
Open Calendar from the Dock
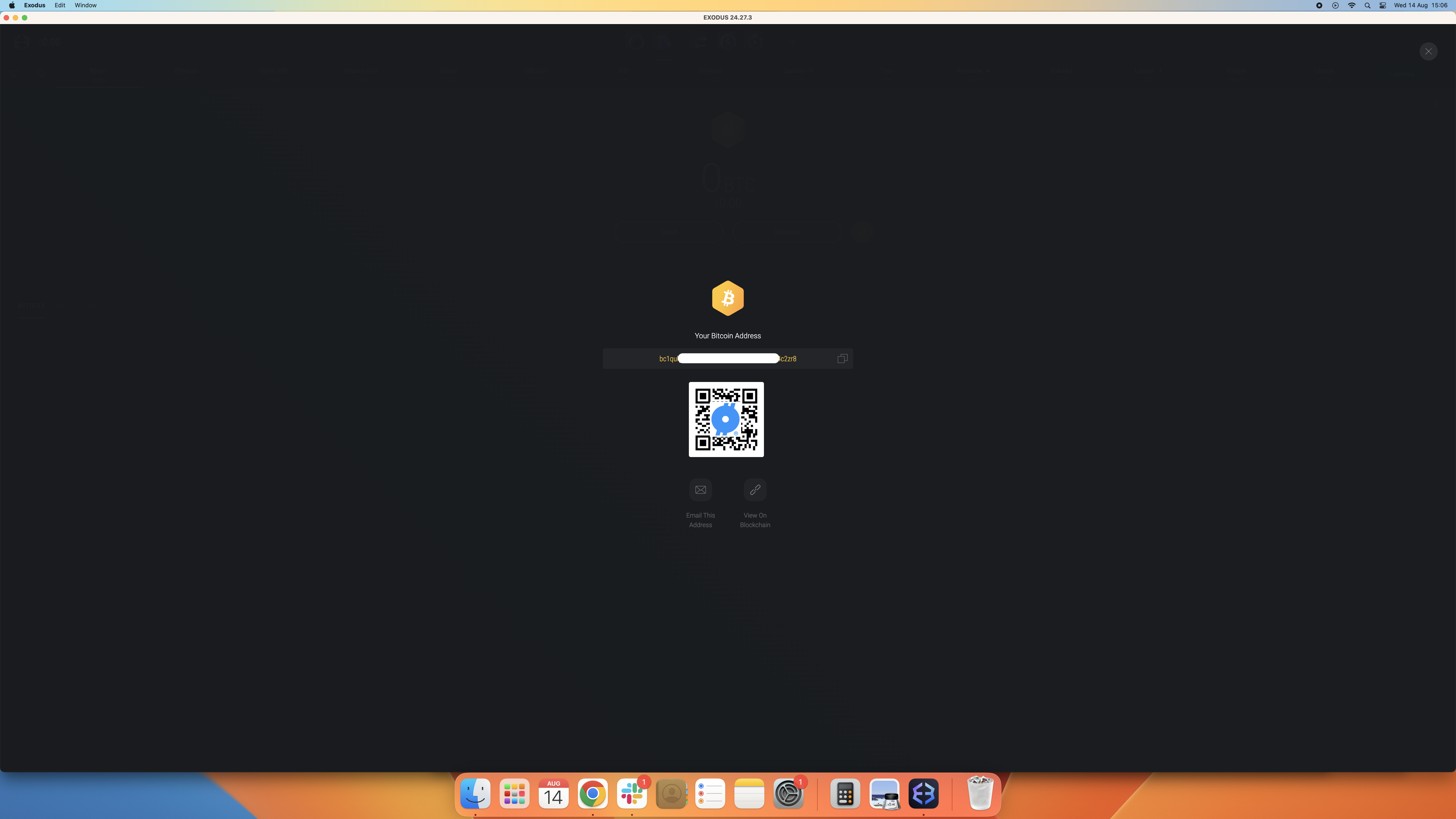(x=553, y=794)
